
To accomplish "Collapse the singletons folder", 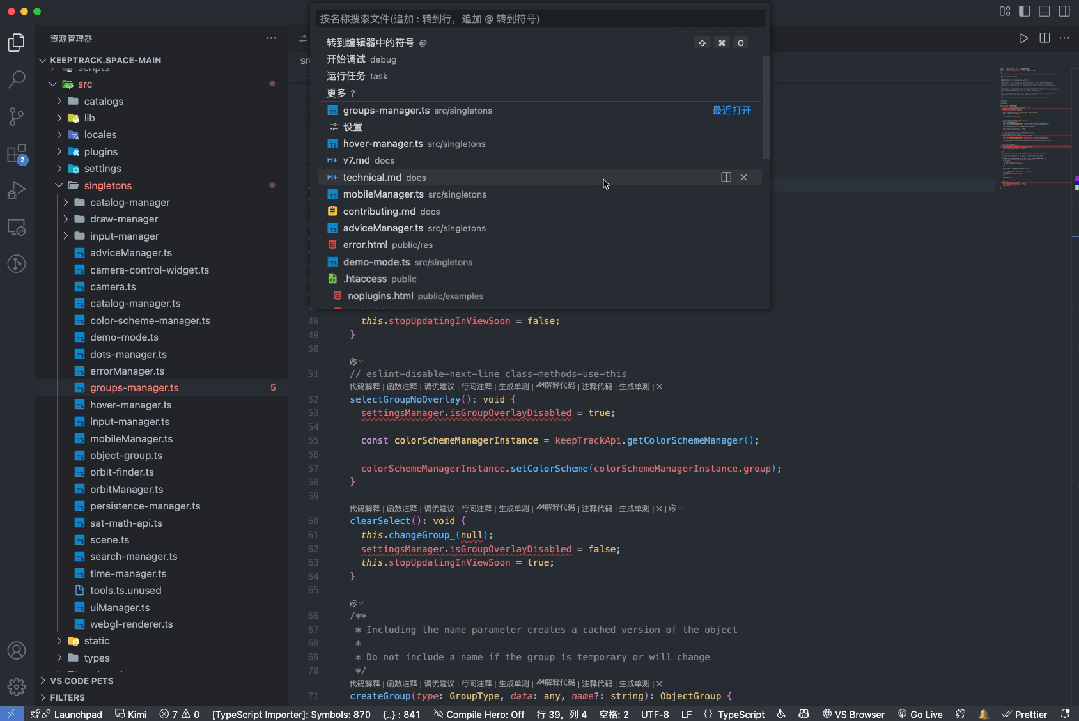I will click(x=162, y=186).
